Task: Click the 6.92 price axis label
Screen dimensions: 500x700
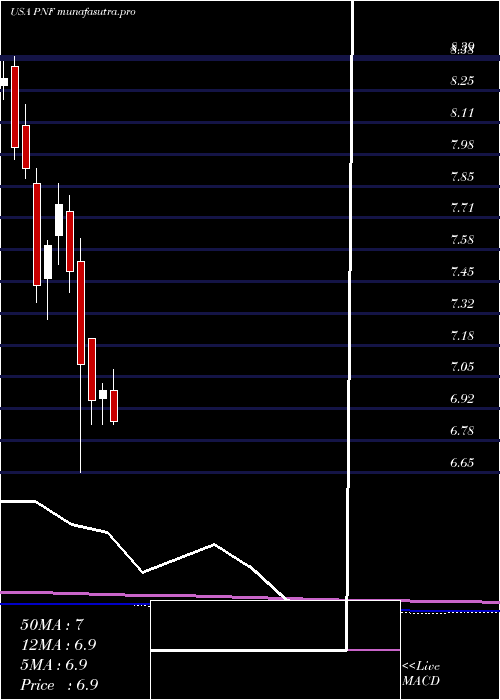Action: [462, 399]
